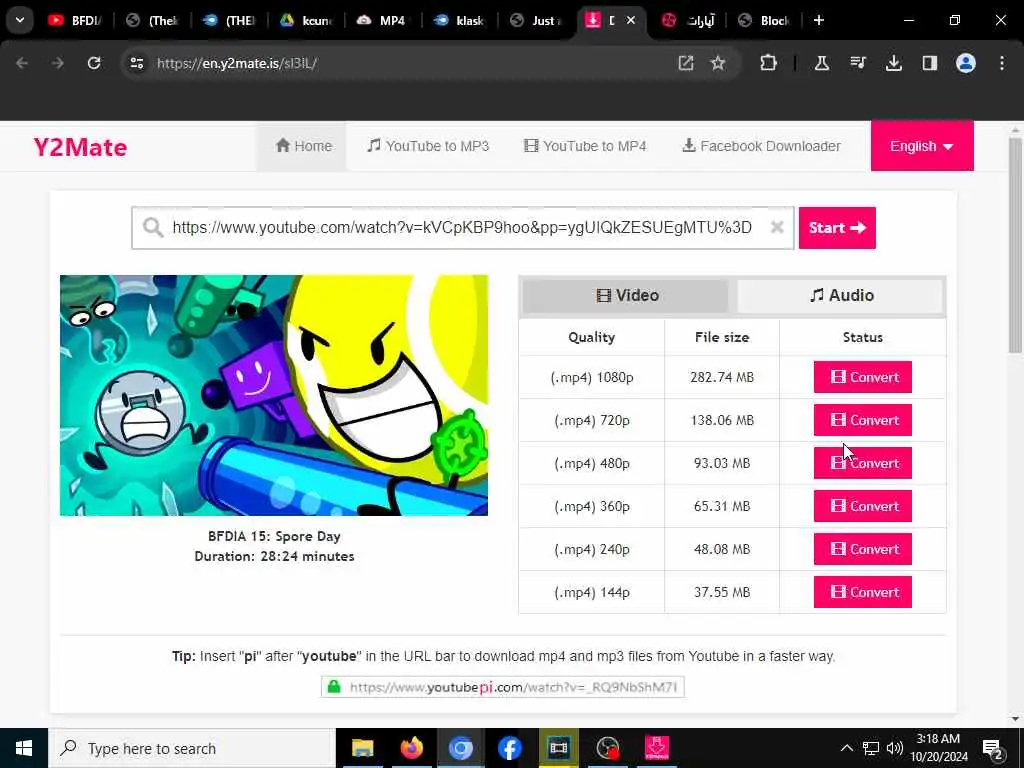Open YouTube to MP4 page

tap(585, 146)
